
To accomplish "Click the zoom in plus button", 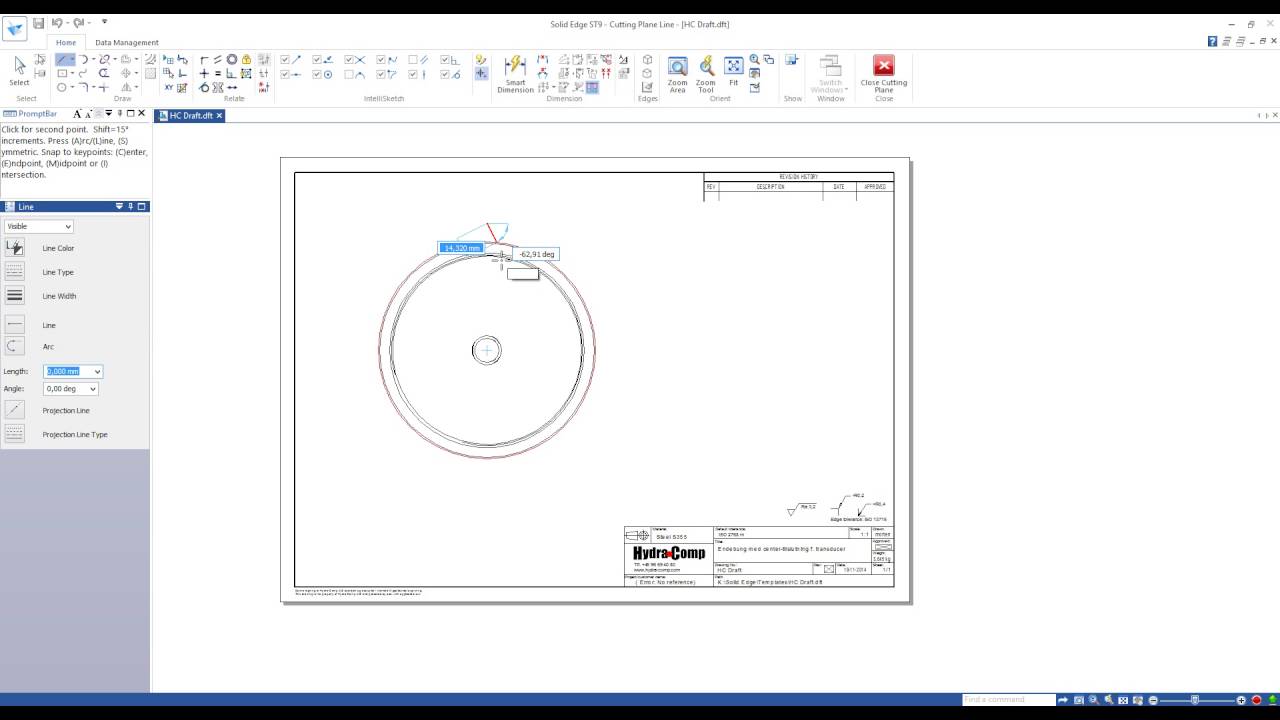I will 1241,700.
